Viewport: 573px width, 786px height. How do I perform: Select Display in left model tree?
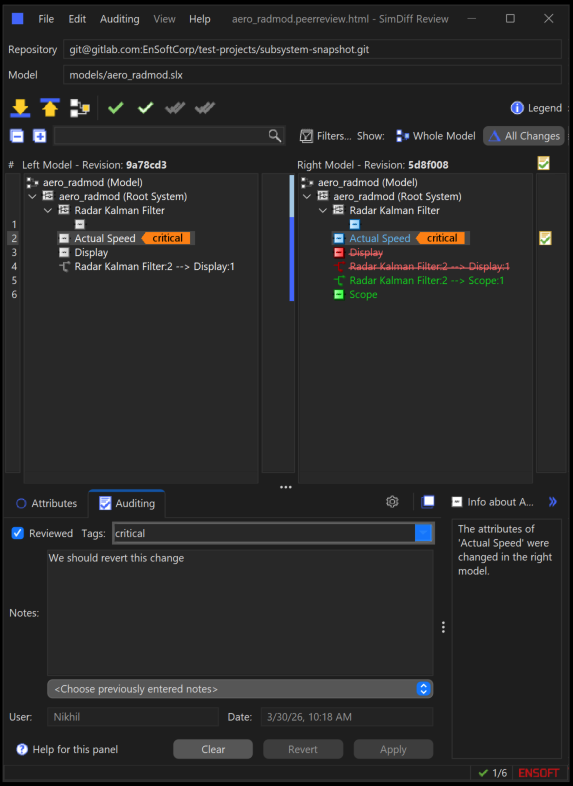pyautogui.click(x=91, y=252)
